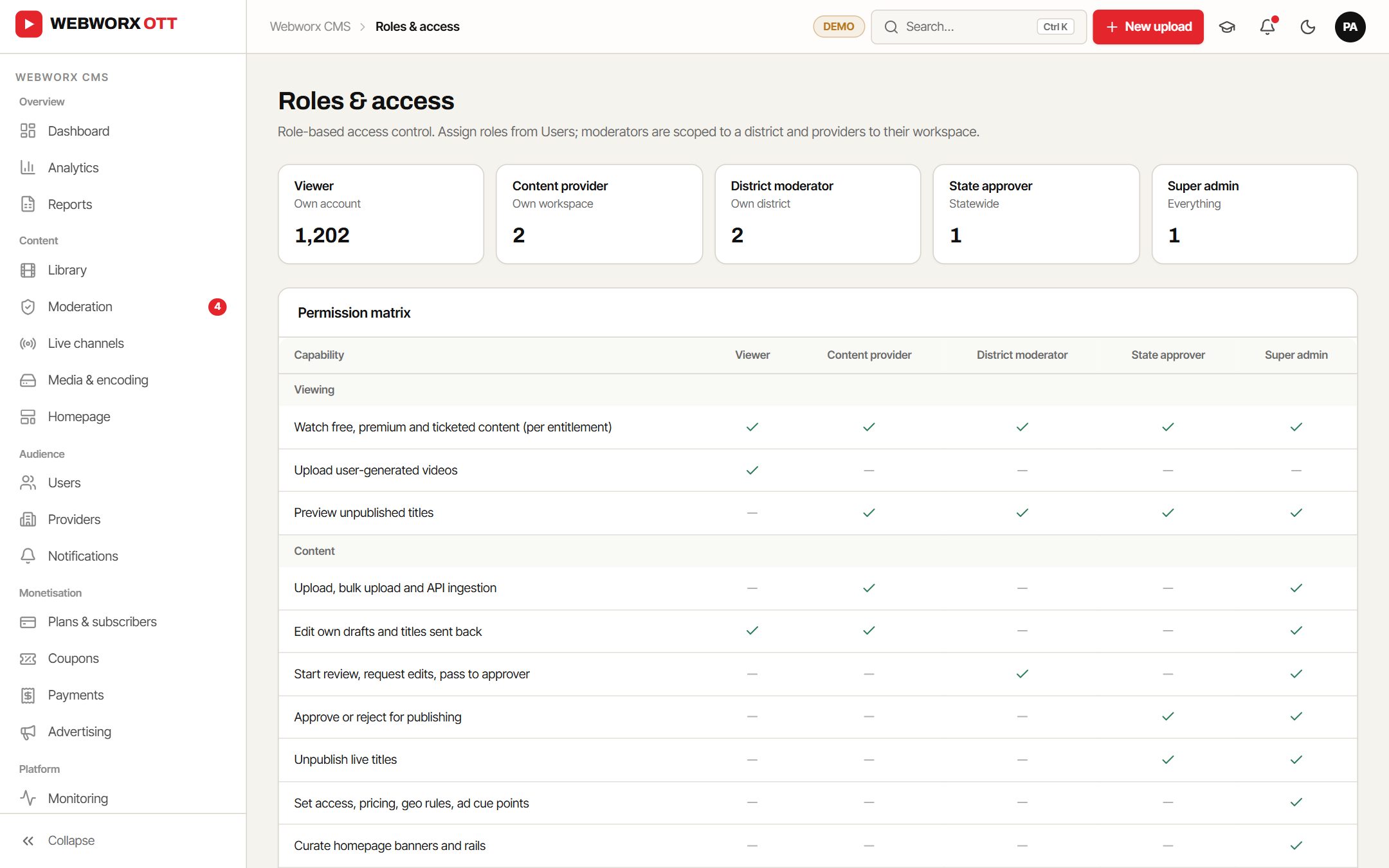
Task: Click the Moderation badge showing 4
Action: pos(217,307)
